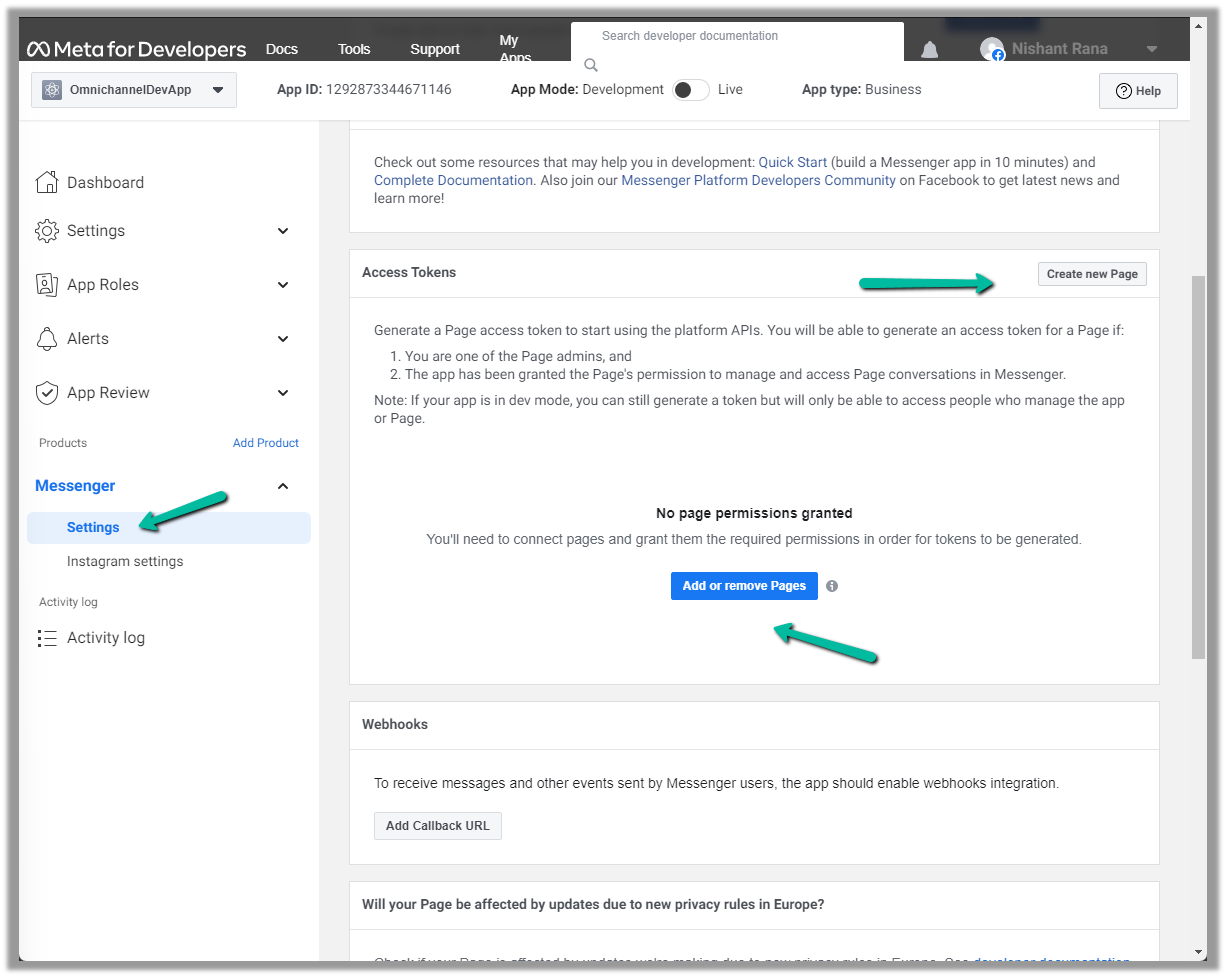Click the Nishant Rana profile avatar
The image size is (1226, 978).
992,49
